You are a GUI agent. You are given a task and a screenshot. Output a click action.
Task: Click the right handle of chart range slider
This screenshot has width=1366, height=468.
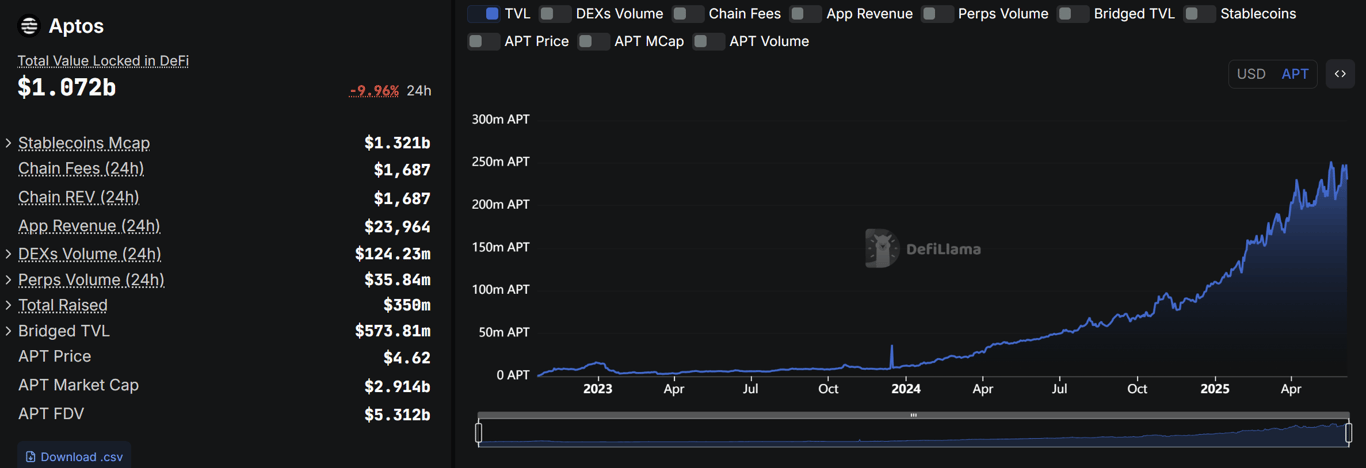click(1349, 433)
